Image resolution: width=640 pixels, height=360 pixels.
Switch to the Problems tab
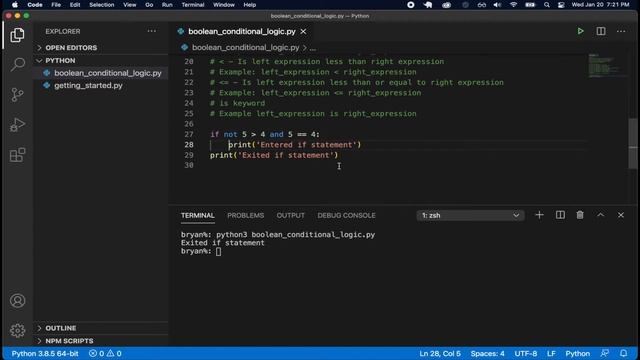245,216
